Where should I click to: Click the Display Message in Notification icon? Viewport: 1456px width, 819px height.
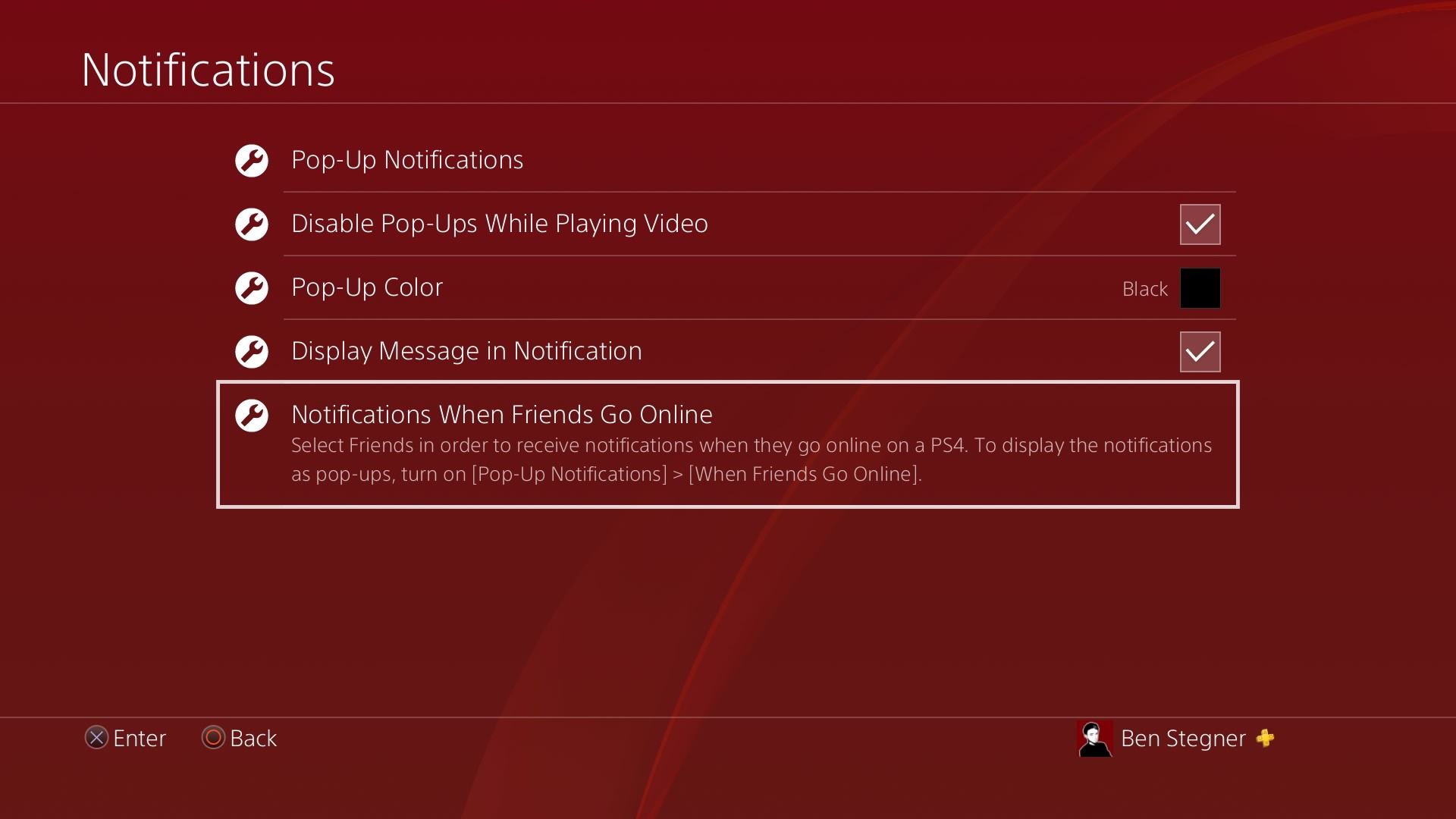coord(252,352)
